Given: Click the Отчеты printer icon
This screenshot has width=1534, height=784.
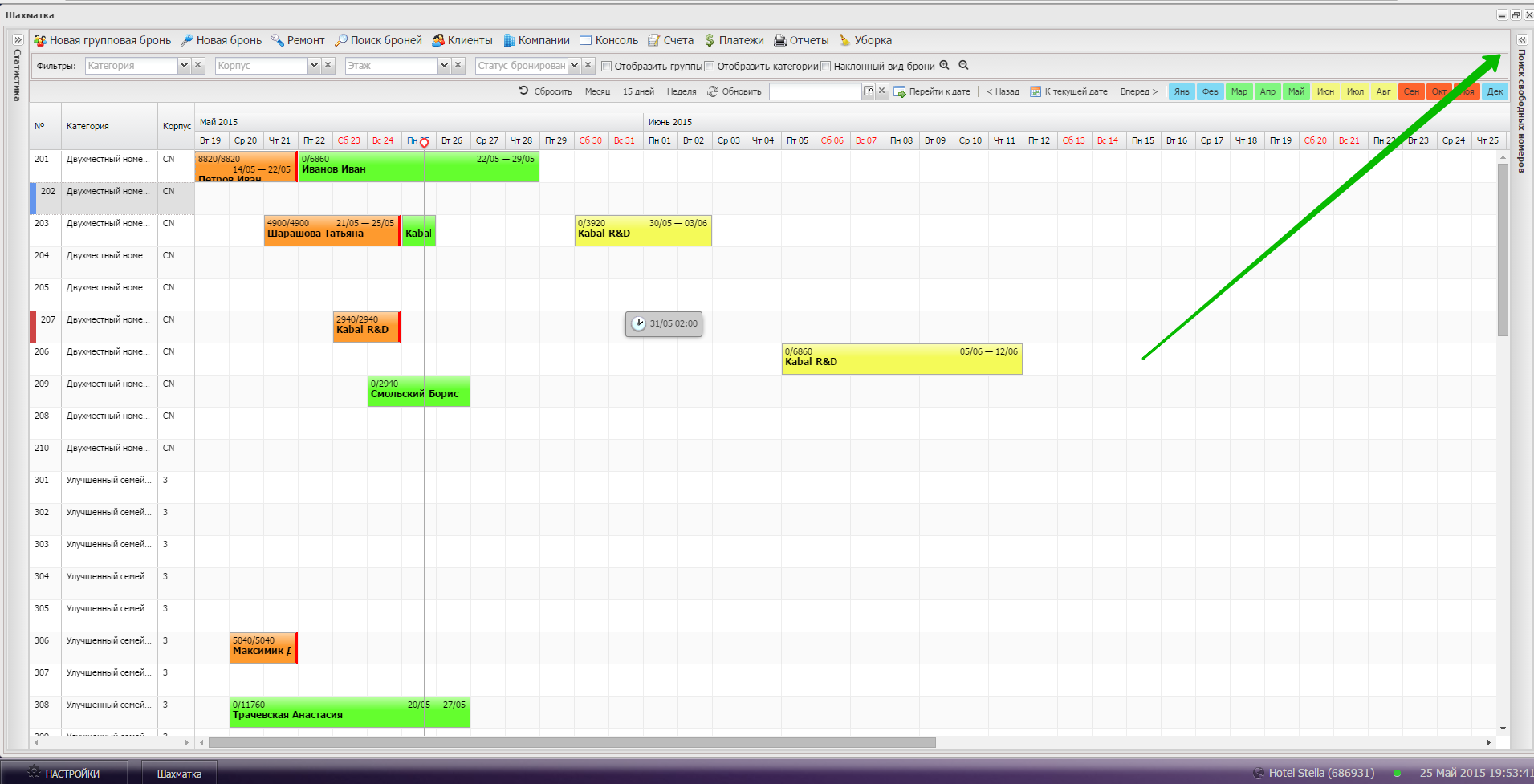Looking at the screenshot, I should tap(779, 40).
